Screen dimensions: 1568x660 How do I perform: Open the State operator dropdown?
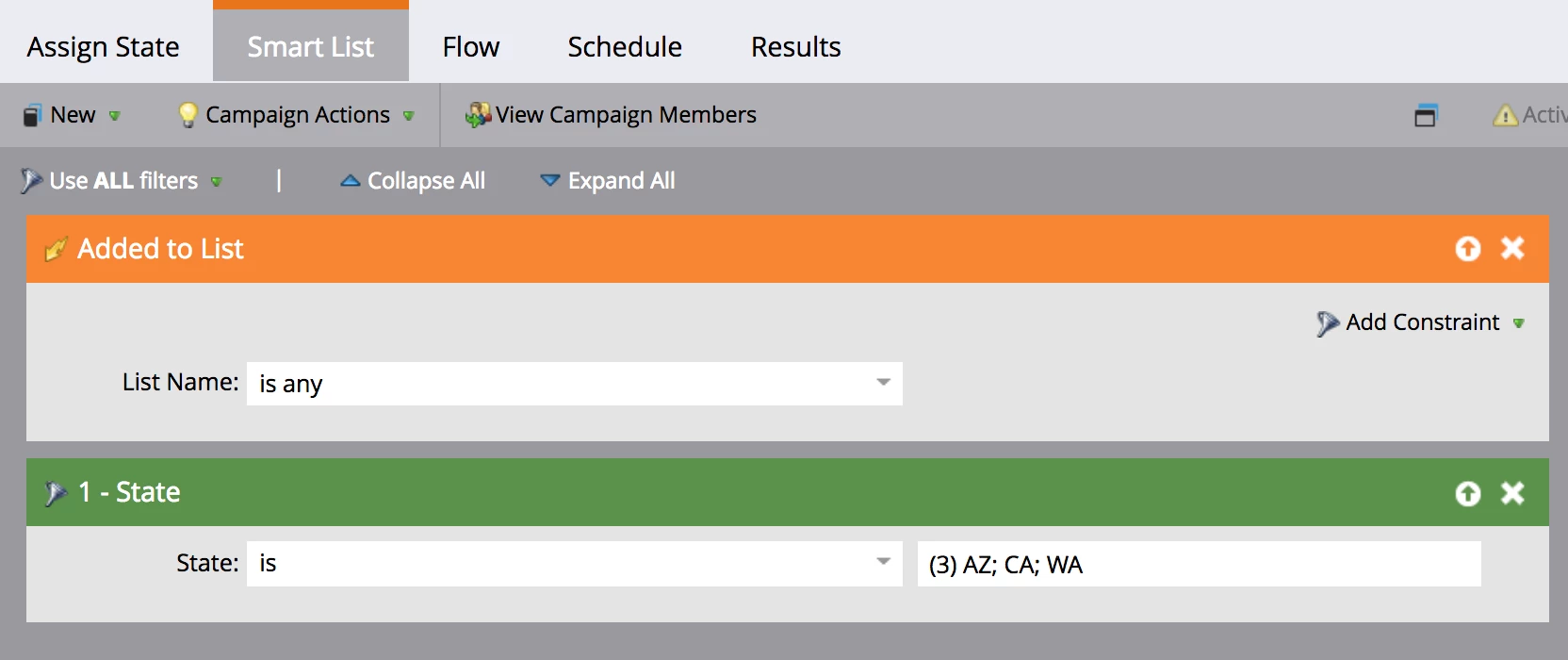click(575, 563)
